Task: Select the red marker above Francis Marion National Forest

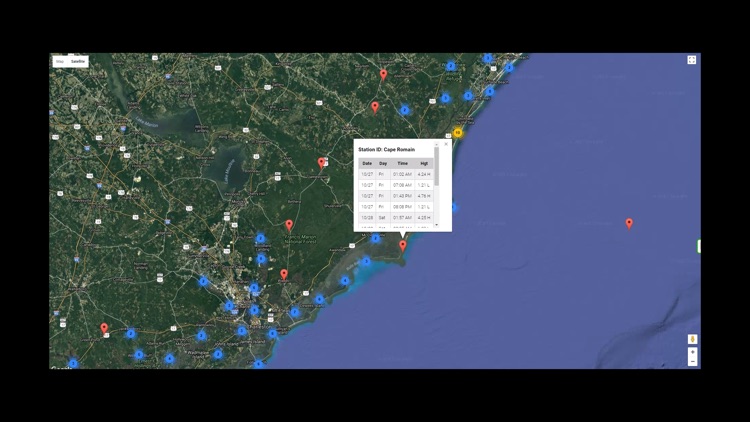Action: [x=289, y=225]
